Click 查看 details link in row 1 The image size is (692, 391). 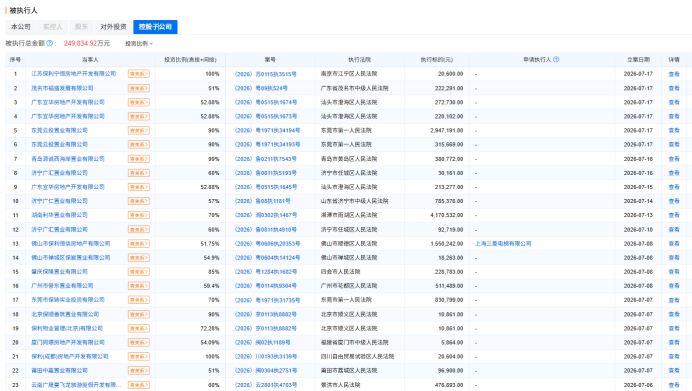click(674, 74)
